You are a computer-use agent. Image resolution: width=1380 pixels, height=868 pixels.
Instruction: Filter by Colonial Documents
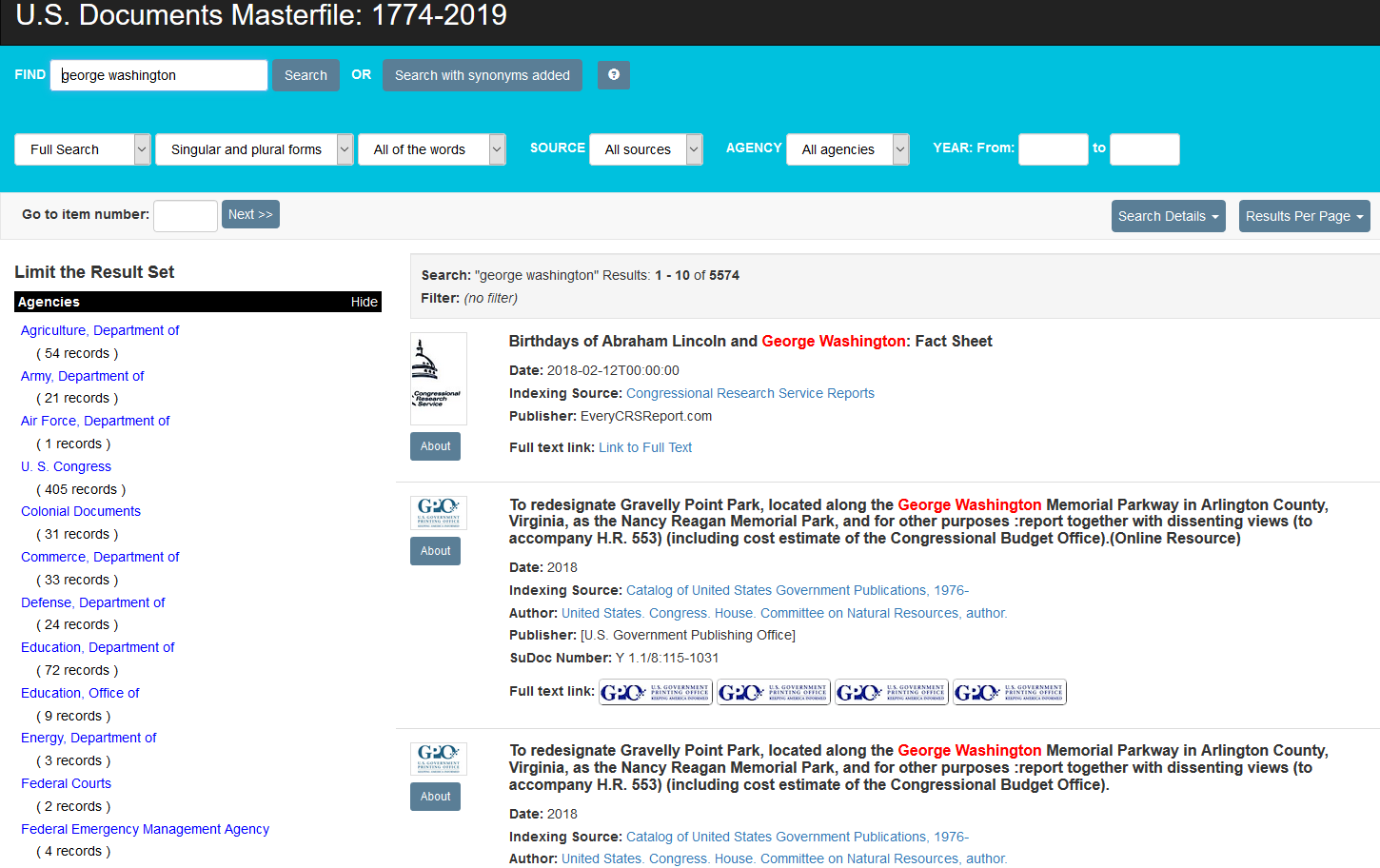(x=81, y=511)
